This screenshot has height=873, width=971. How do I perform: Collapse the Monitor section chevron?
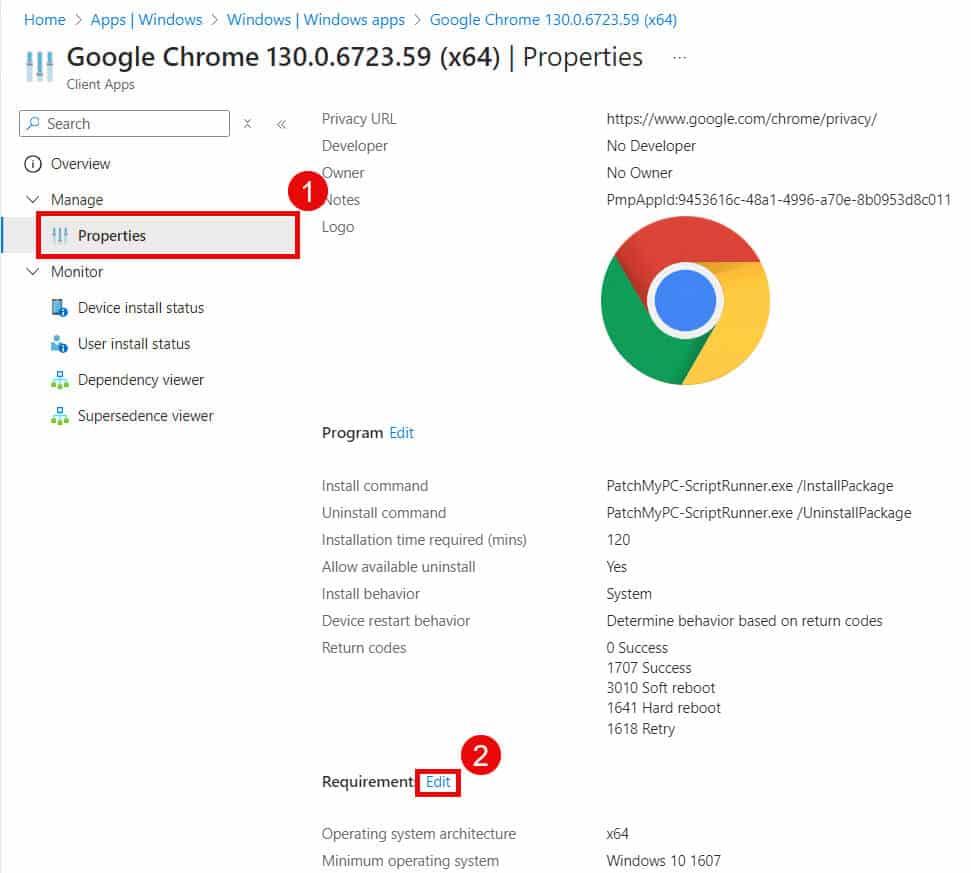pos(33,271)
